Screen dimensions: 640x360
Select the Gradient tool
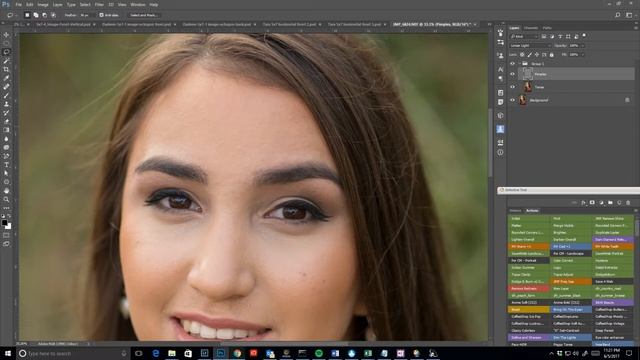point(6,130)
